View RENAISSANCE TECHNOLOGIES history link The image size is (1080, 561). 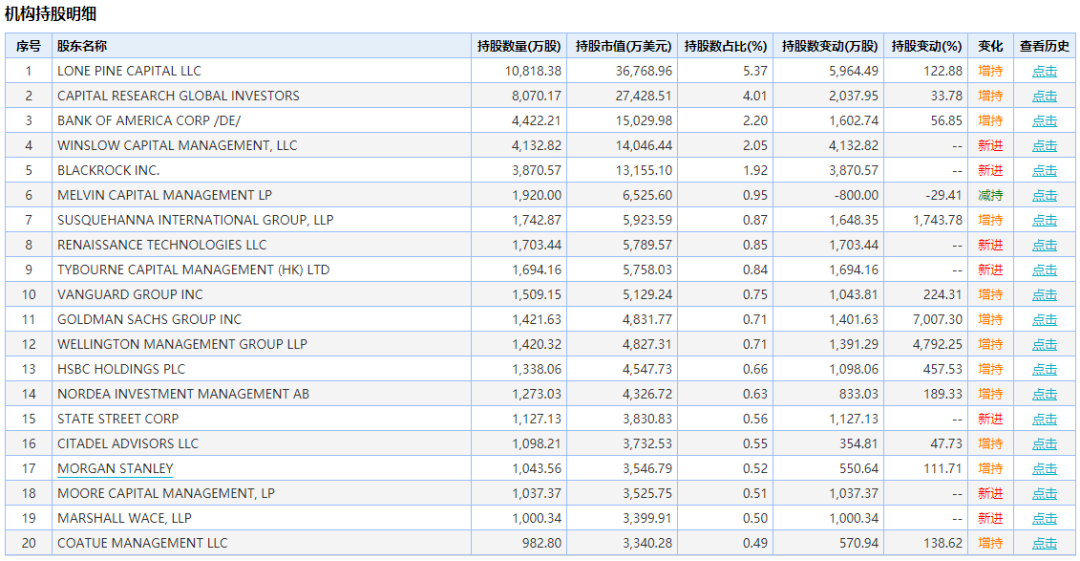1044,245
